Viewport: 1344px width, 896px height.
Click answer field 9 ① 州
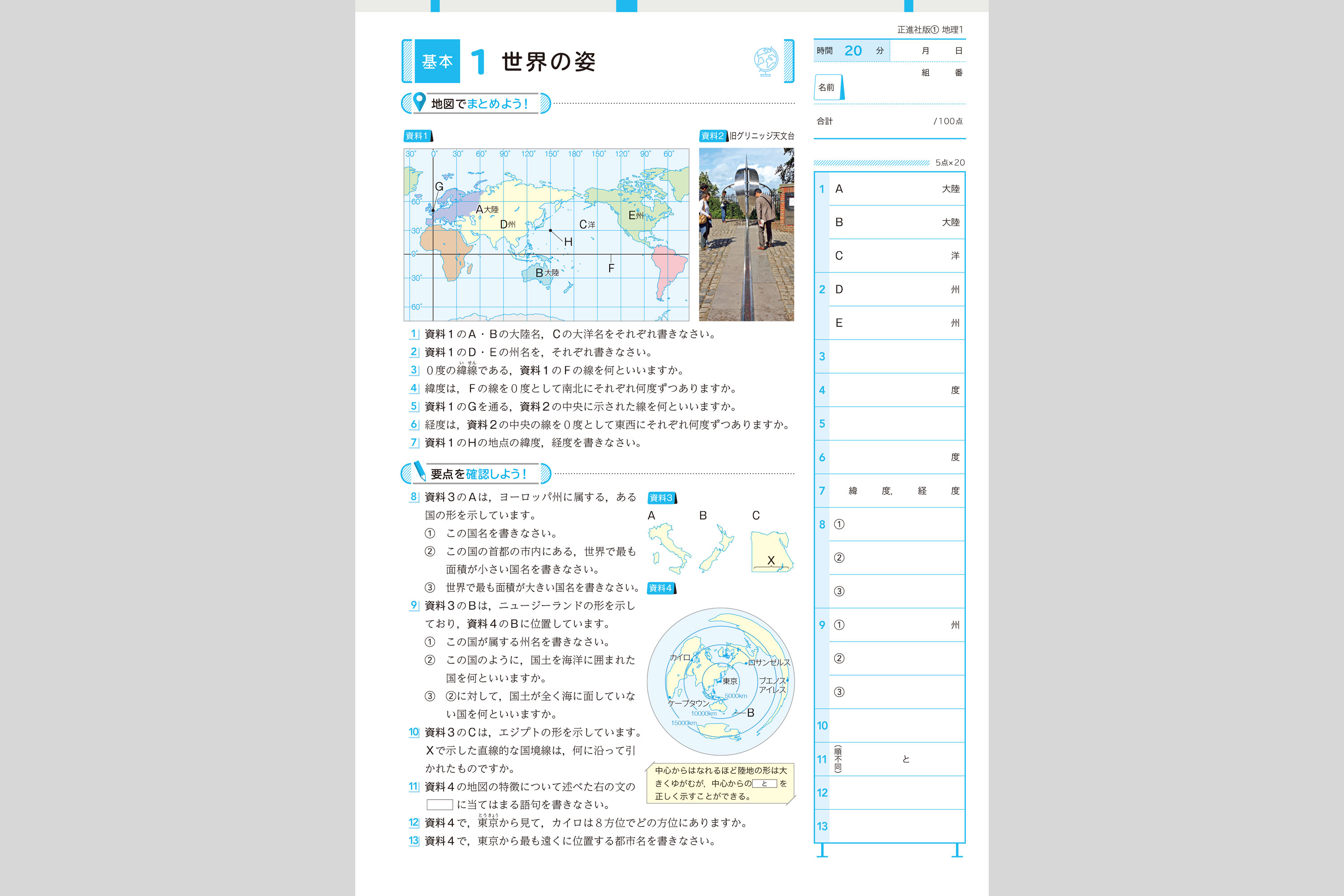896,625
